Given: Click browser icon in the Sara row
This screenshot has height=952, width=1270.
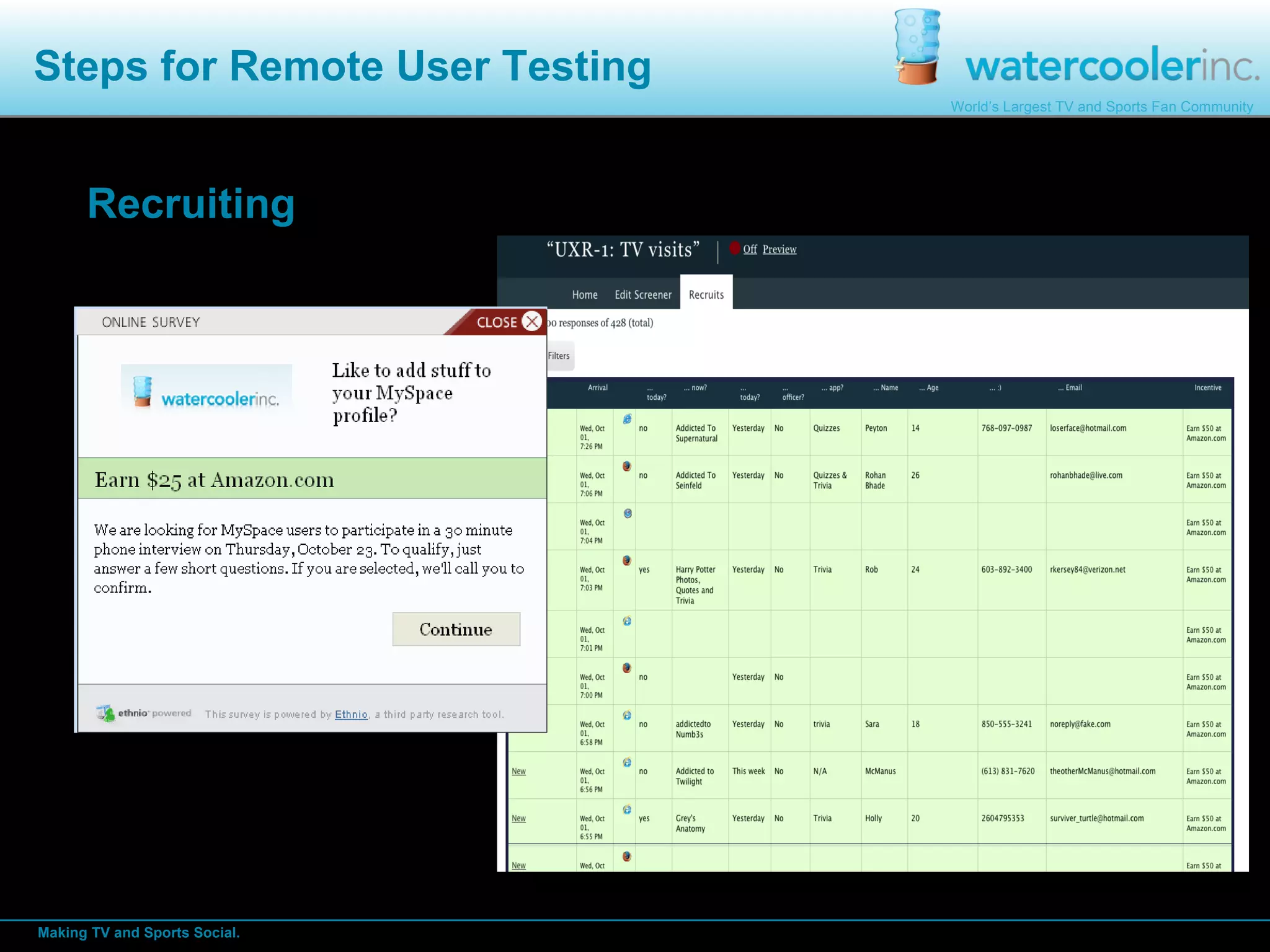Looking at the screenshot, I should (x=628, y=715).
